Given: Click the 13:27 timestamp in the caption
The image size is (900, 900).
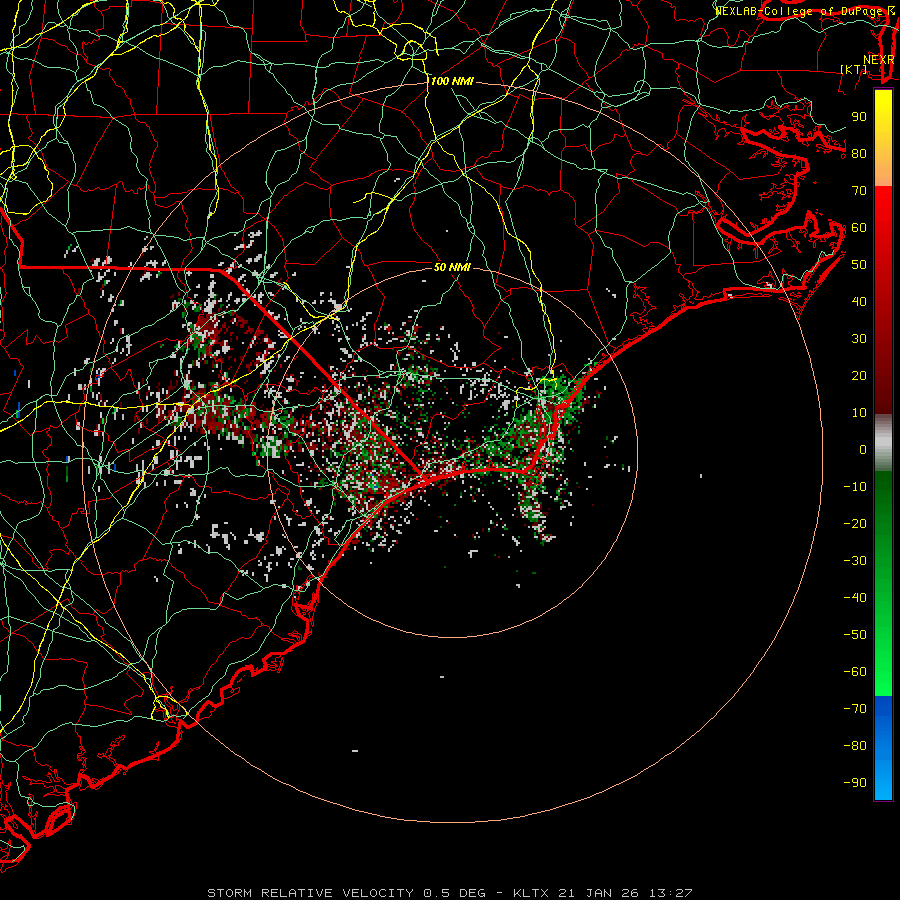Looking at the screenshot, I should [670, 893].
